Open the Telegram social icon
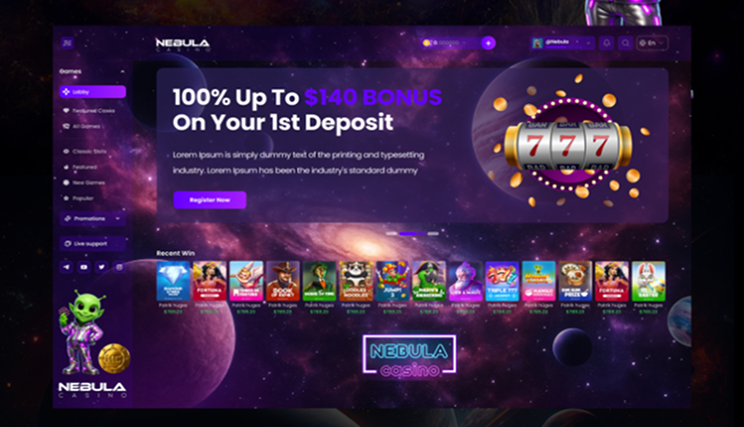 coord(66,267)
